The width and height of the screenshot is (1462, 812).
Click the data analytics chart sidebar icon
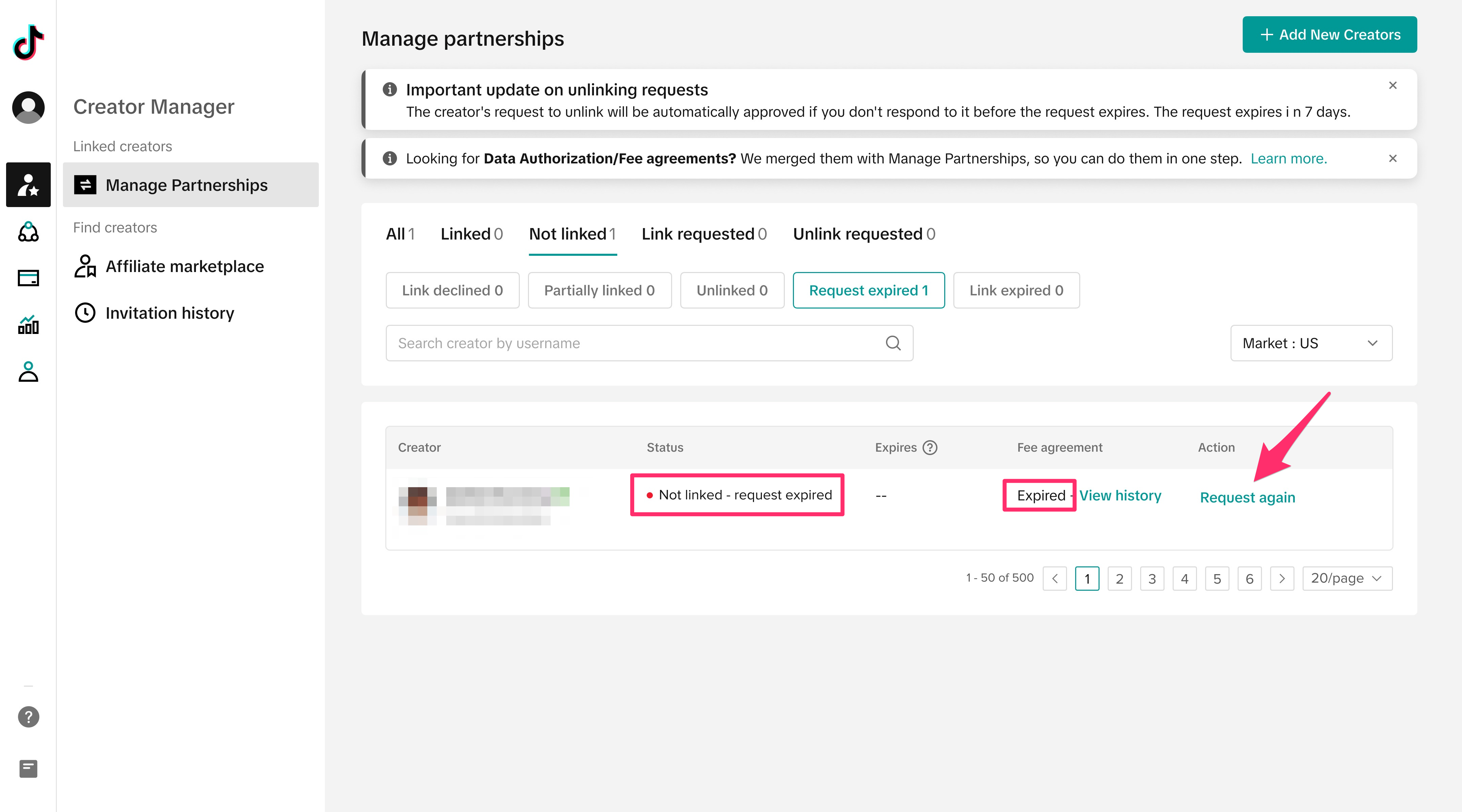[x=28, y=324]
